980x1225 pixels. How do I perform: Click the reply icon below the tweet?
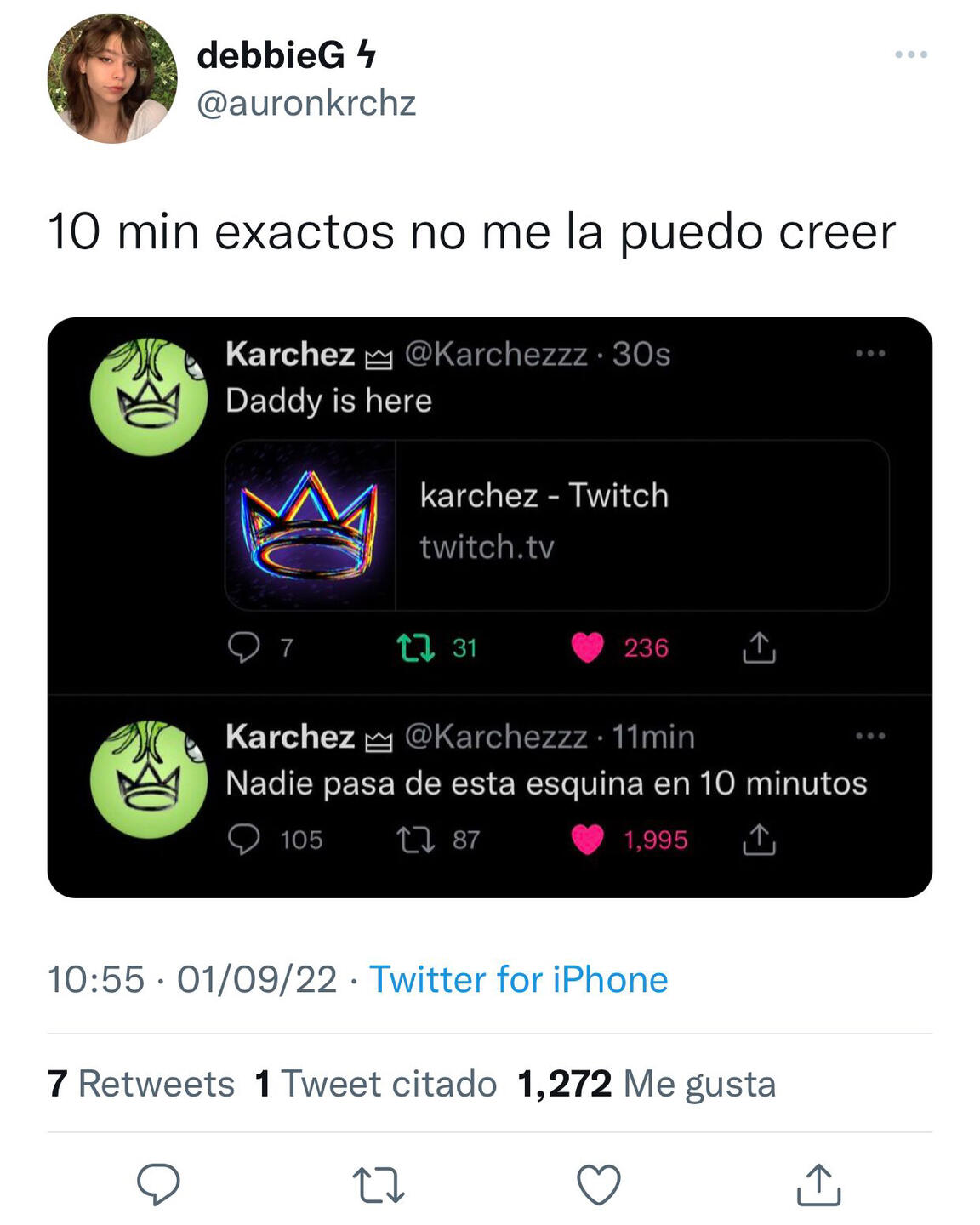pyautogui.click(x=158, y=1183)
